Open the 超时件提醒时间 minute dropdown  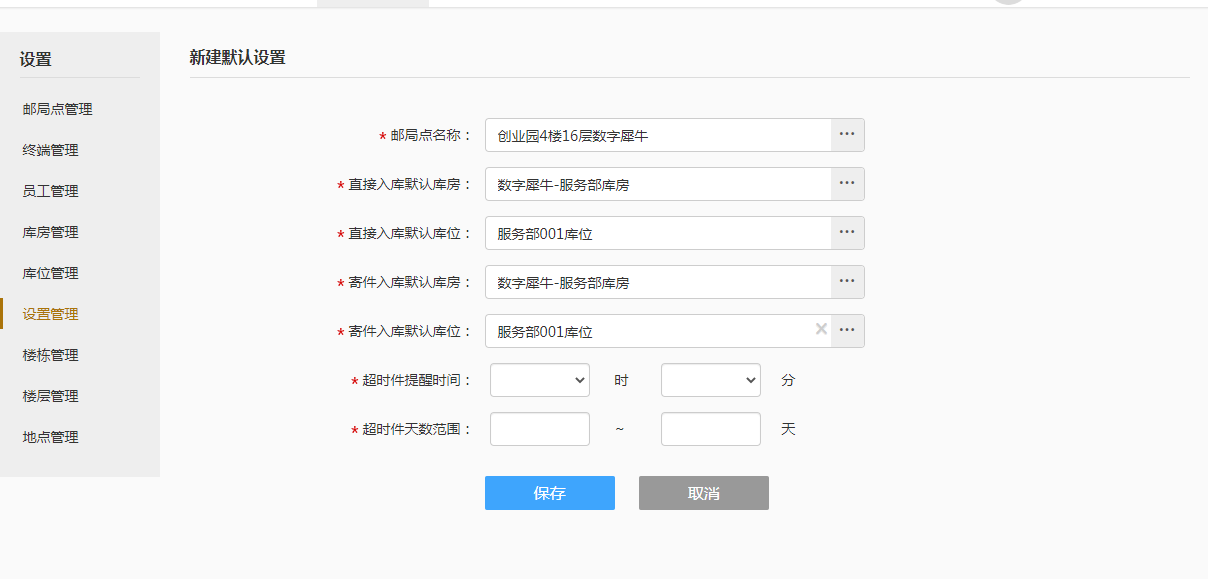click(x=711, y=380)
